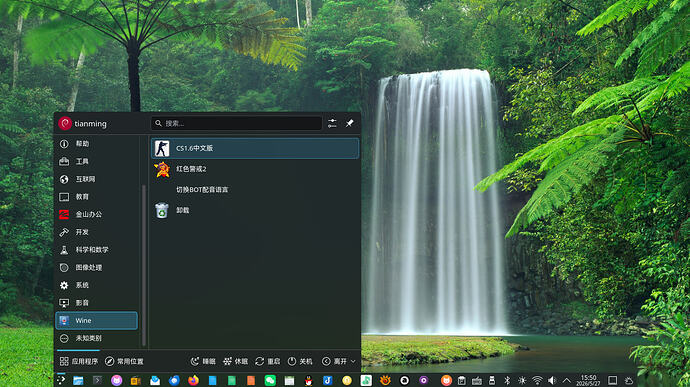The image size is (690, 387).
Task: Select 切换BOT配音语言 entry
Action: click(255, 190)
